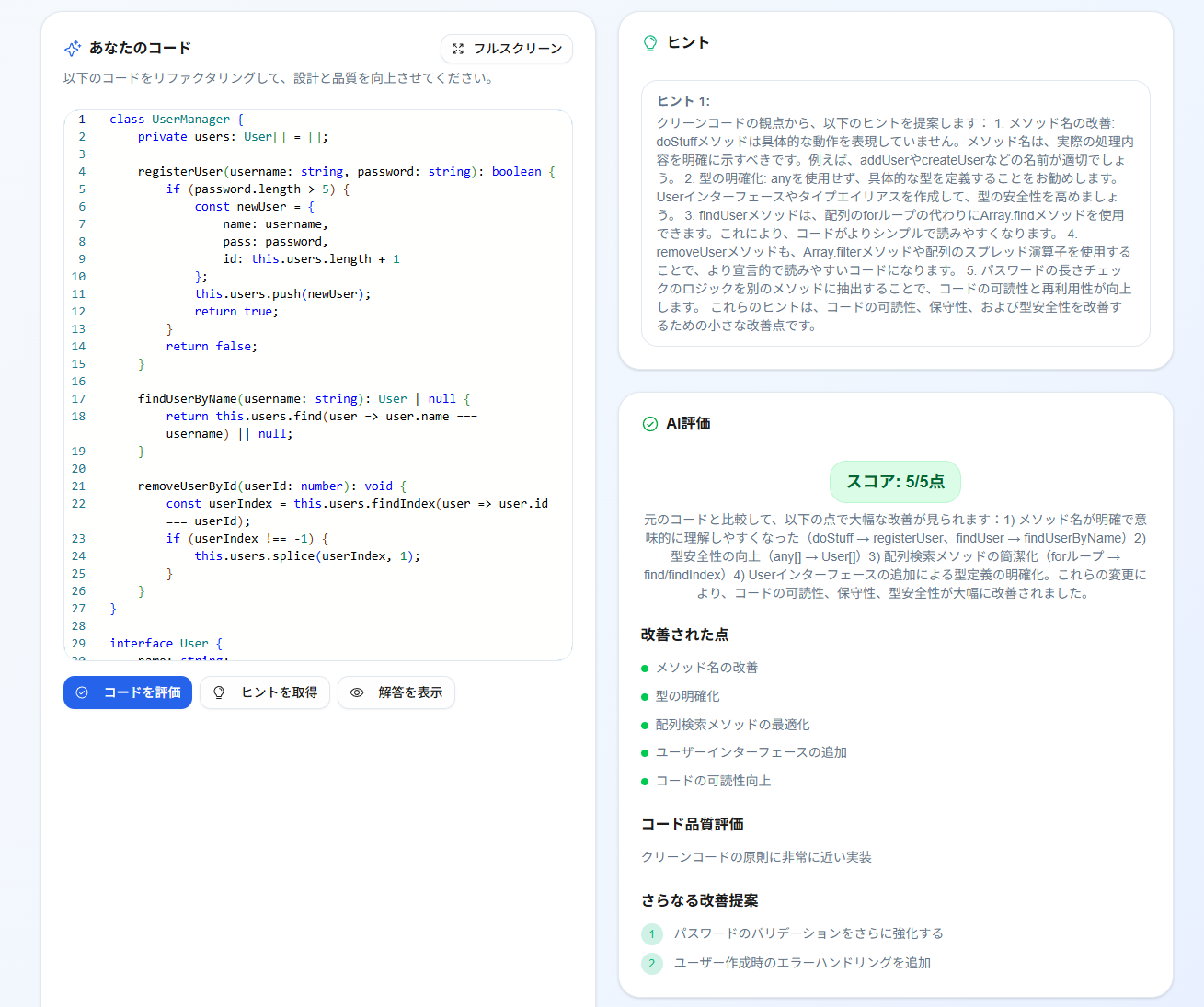The width and height of the screenshot is (1204, 1007).
Task: Click the registerUser method name in the code
Action: pos(180,172)
